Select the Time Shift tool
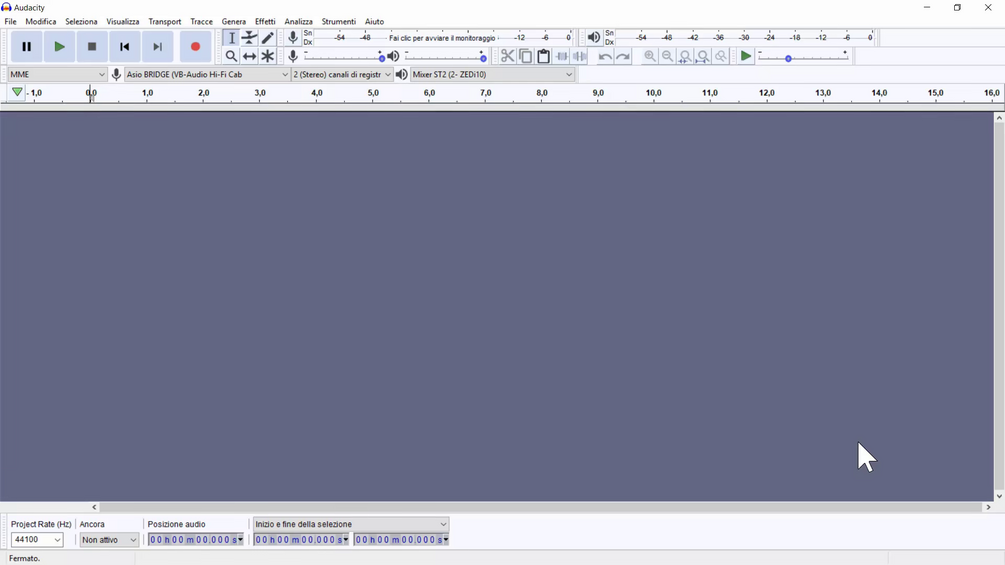 (249, 56)
